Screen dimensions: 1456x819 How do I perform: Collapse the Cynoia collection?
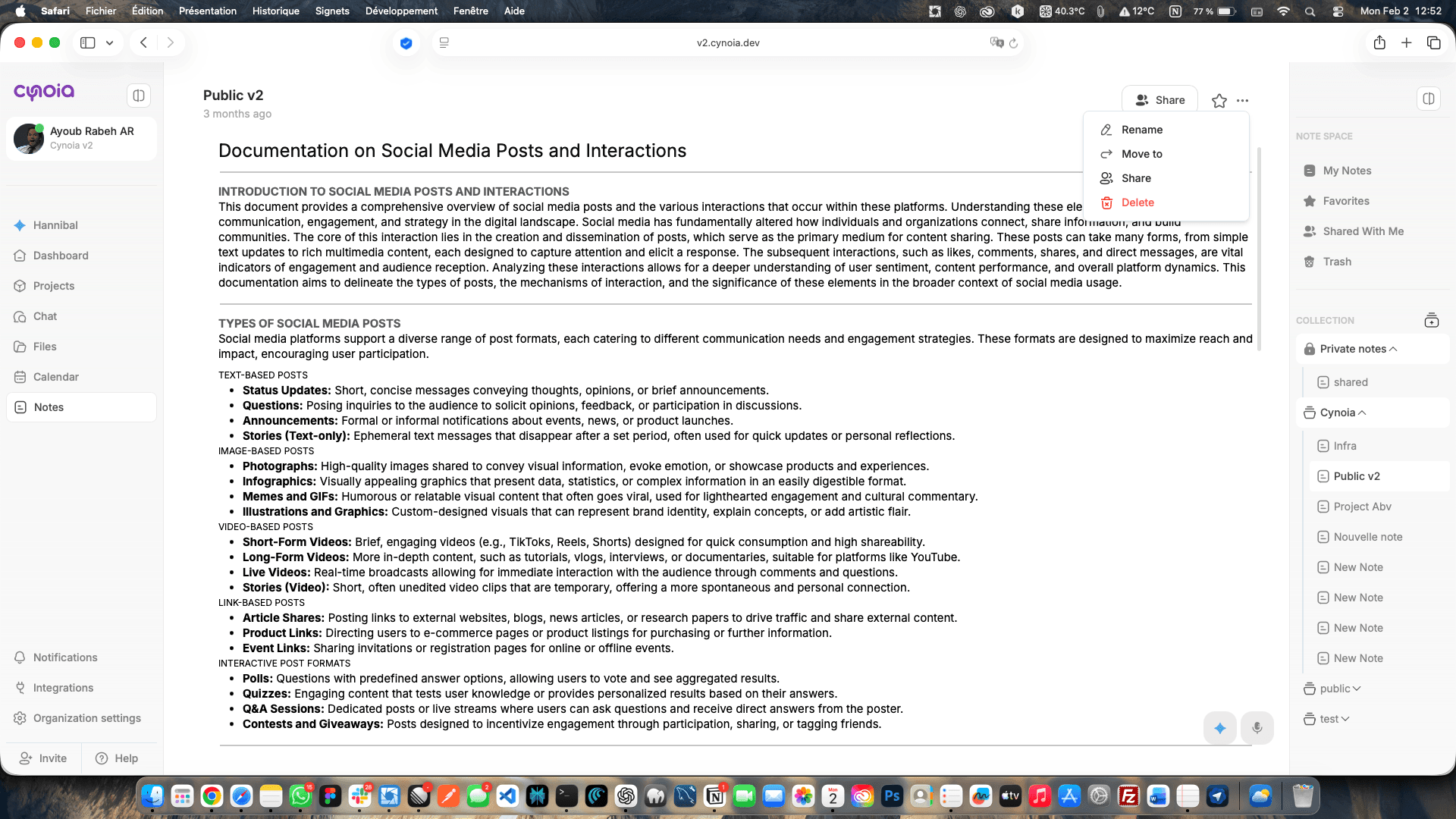1362,413
